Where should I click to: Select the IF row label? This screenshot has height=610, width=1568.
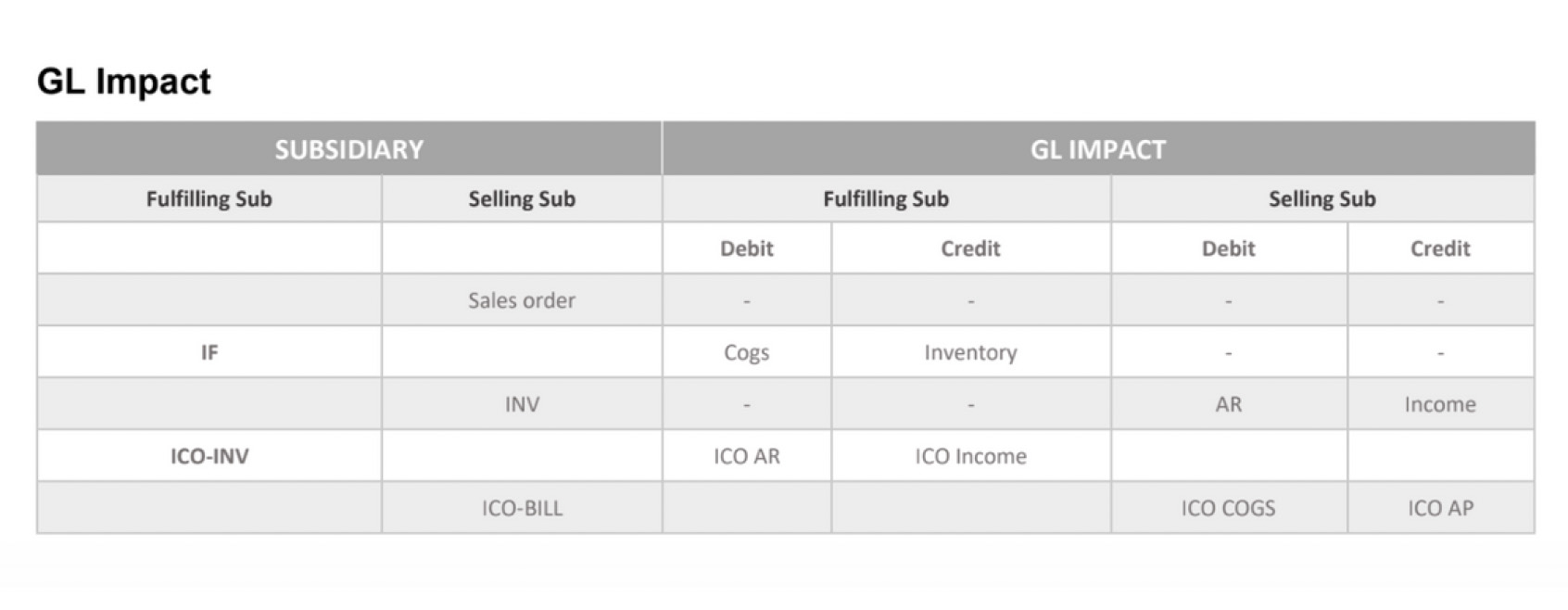209,352
